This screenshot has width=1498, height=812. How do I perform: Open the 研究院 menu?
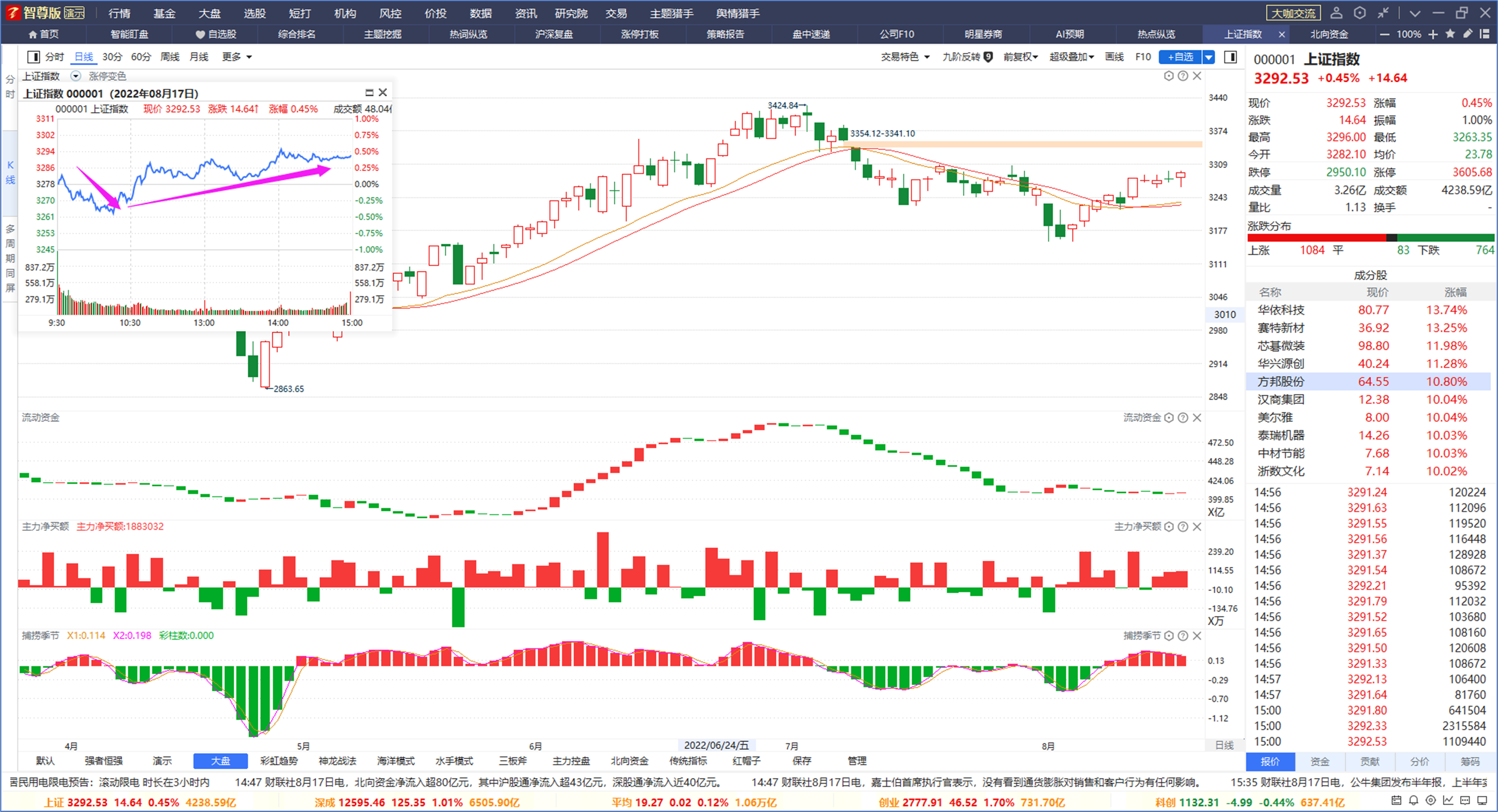tap(571, 13)
